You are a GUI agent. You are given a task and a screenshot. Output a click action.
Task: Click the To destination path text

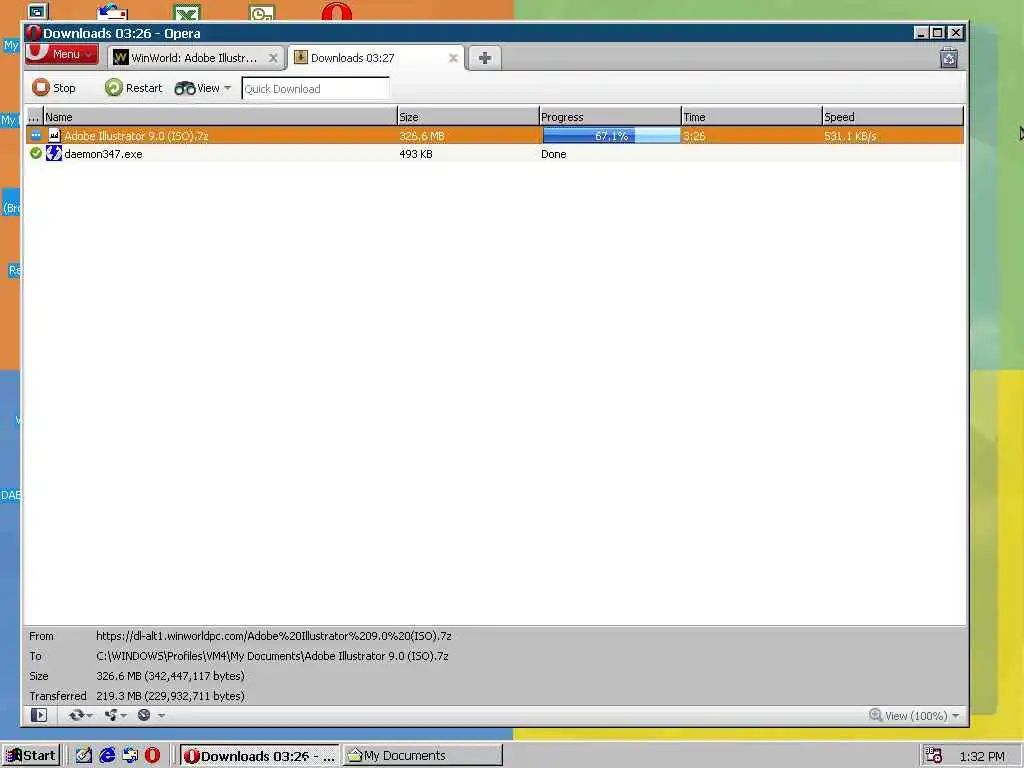pyautogui.click(x=272, y=656)
